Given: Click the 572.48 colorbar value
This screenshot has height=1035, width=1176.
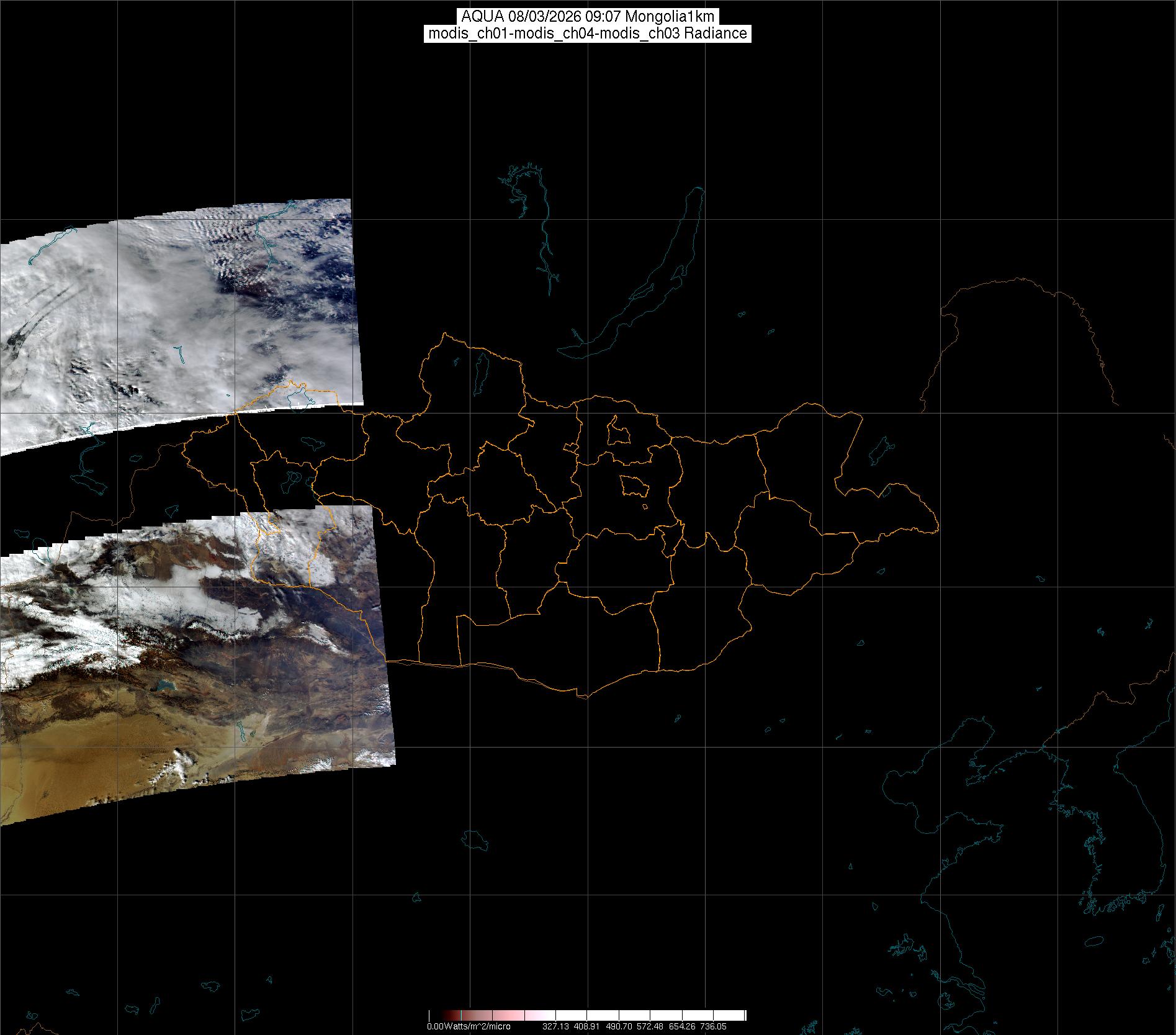Looking at the screenshot, I should tap(650, 1026).
